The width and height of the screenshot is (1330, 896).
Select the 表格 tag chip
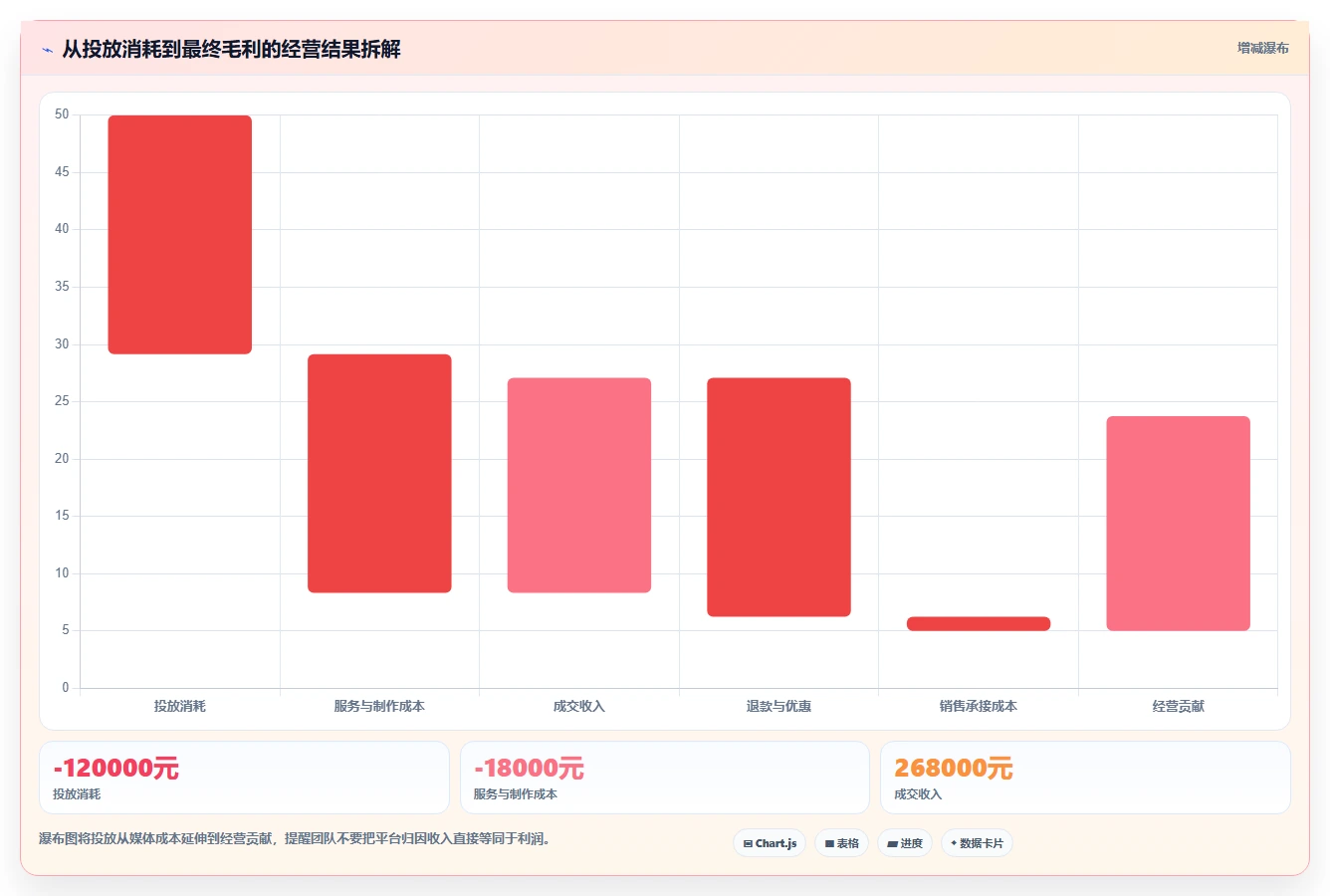(x=841, y=843)
